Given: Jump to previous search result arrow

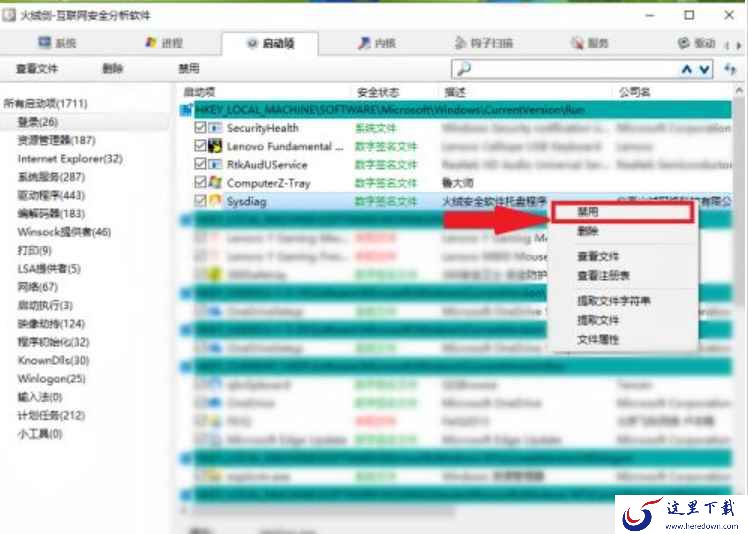Looking at the screenshot, I should [686, 70].
